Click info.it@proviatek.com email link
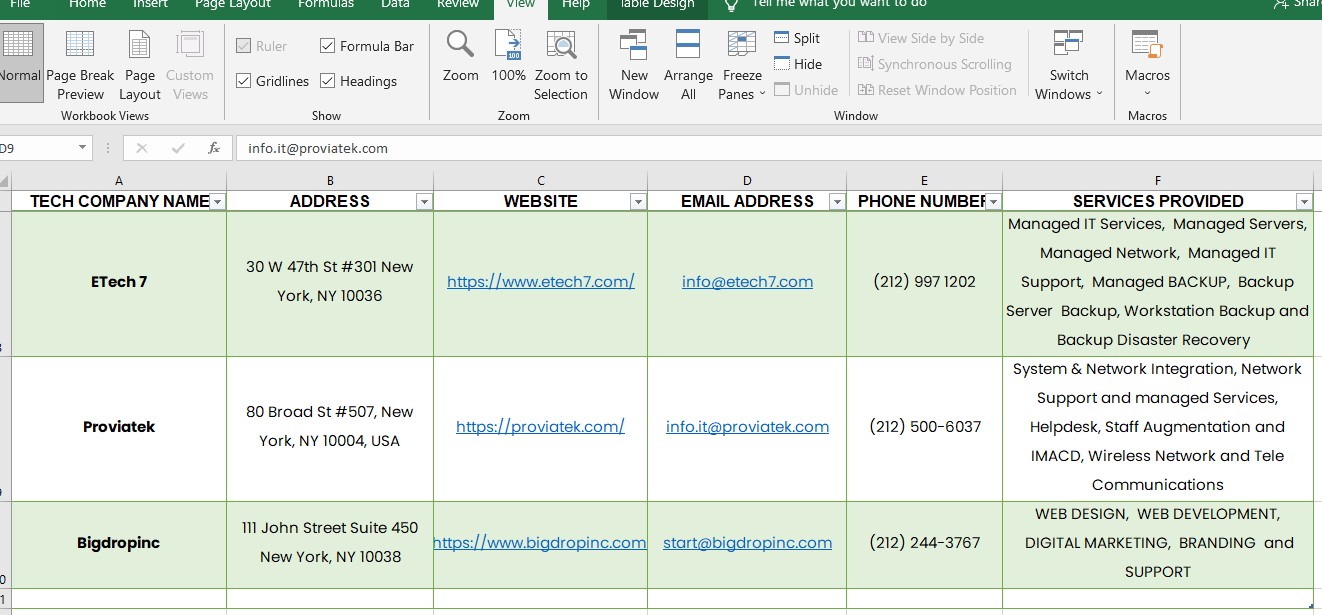The width and height of the screenshot is (1322, 615). click(747, 427)
